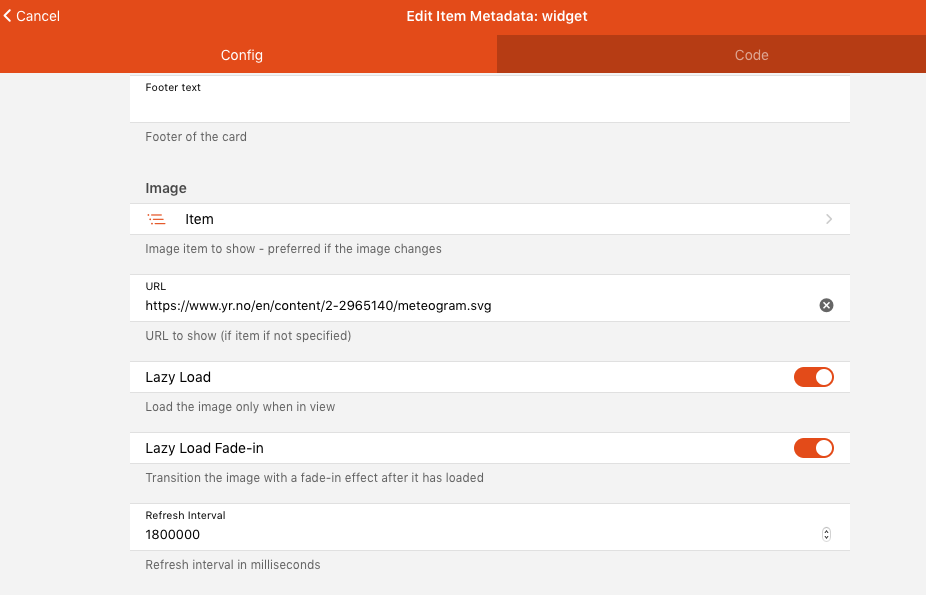
Task: Click the back chevron beside Cancel
Action: pyautogui.click(x=8, y=16)
